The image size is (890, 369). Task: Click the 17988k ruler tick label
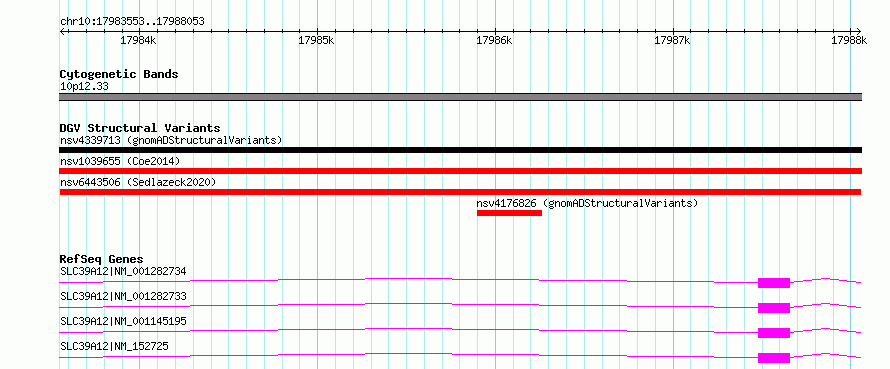850,40
